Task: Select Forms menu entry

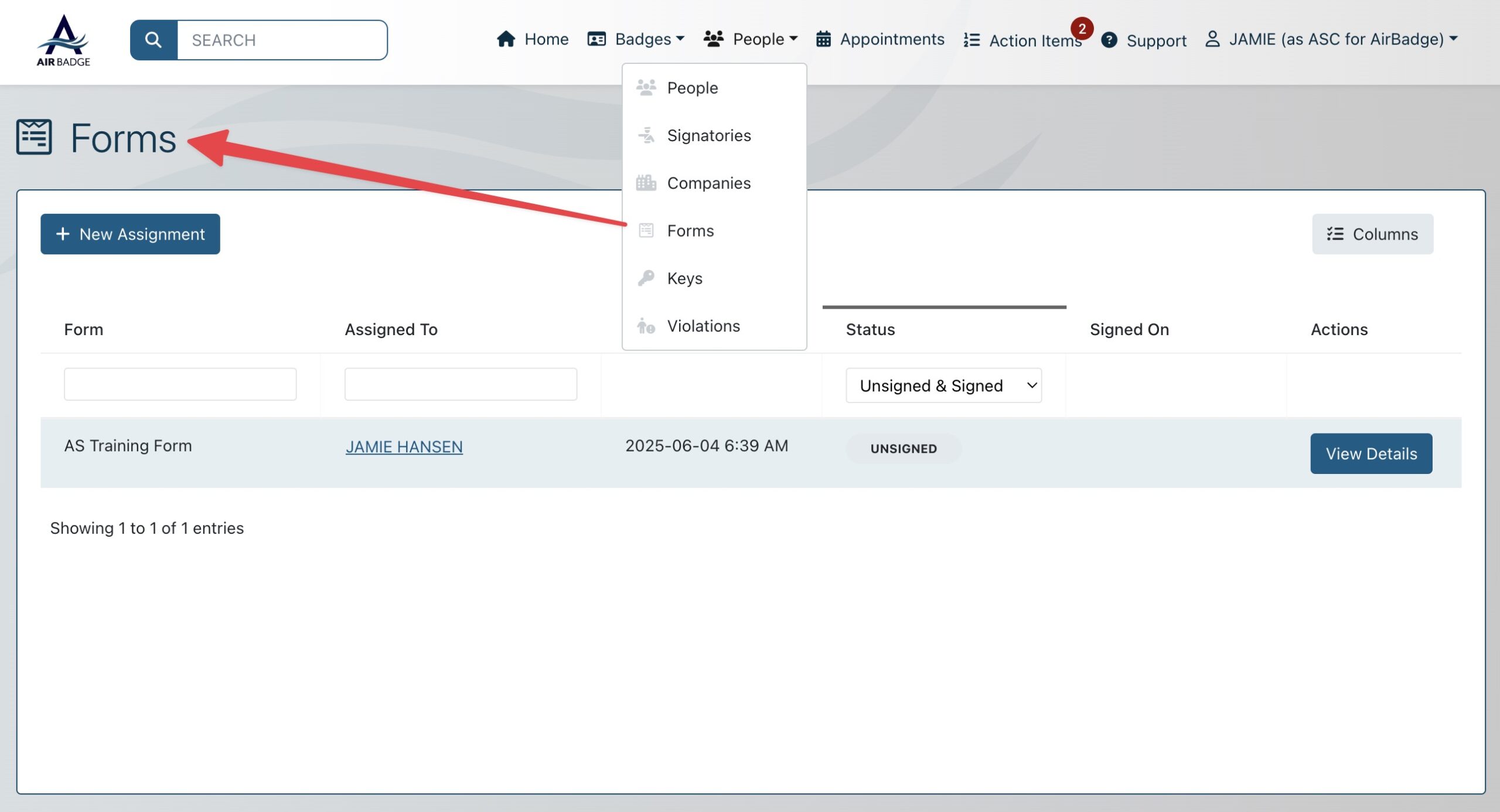Action: [x=690, y=231]
